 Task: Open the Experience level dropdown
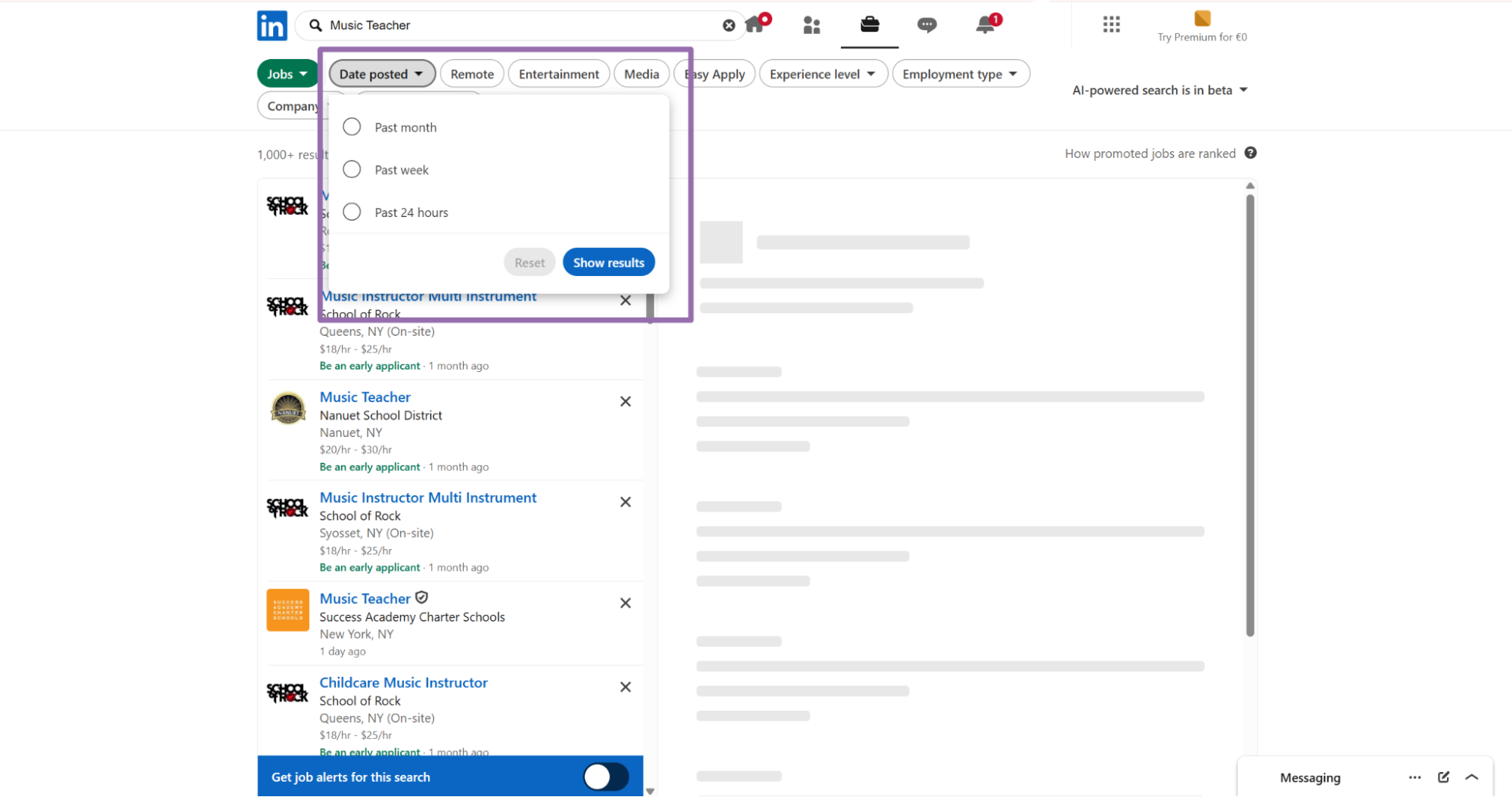pos(823,74)
